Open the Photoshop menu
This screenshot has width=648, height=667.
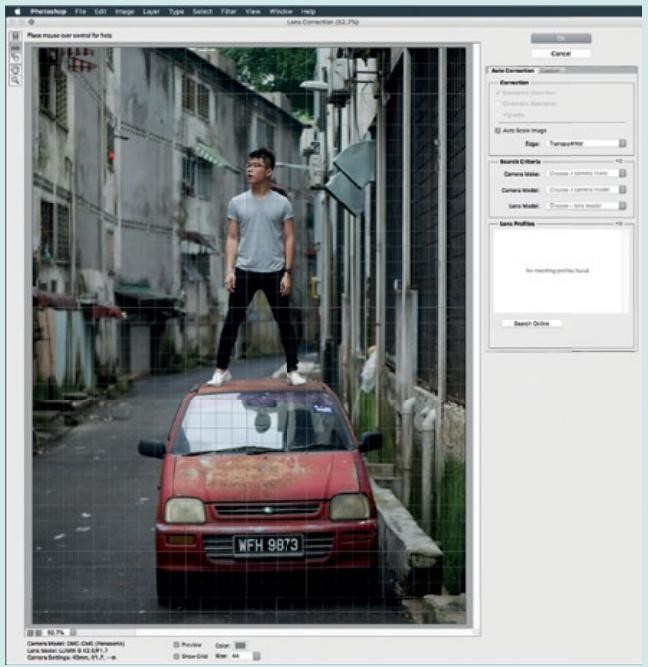click(48, 11)
